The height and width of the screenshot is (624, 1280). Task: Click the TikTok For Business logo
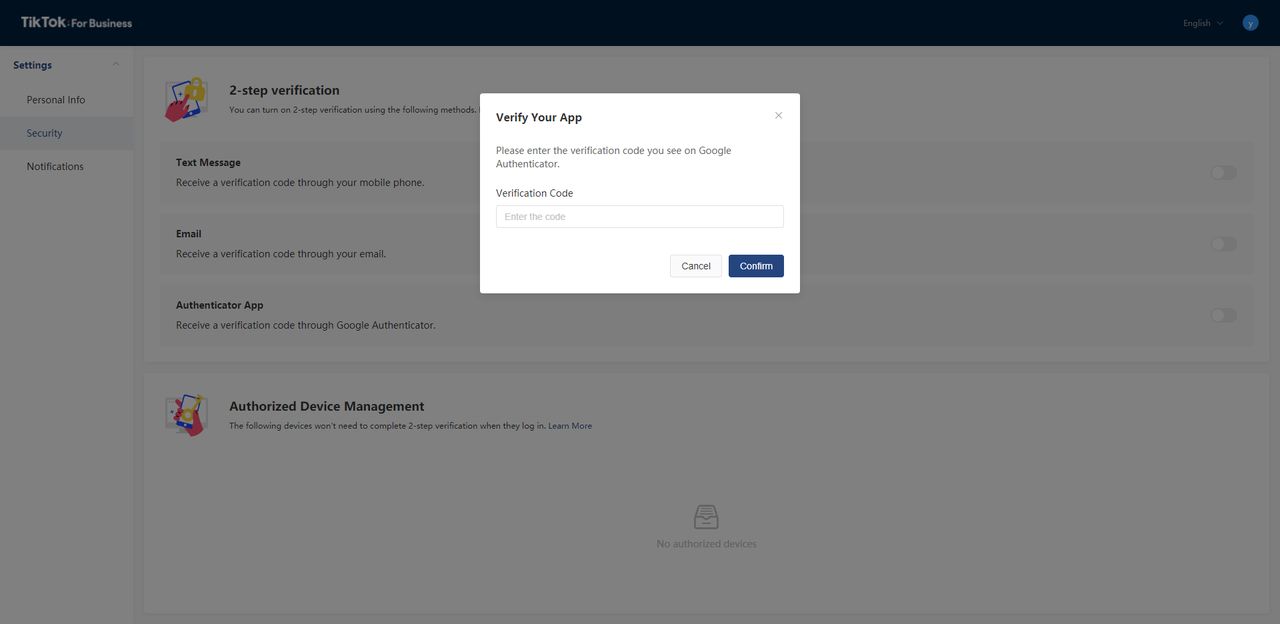click(76, 22)
